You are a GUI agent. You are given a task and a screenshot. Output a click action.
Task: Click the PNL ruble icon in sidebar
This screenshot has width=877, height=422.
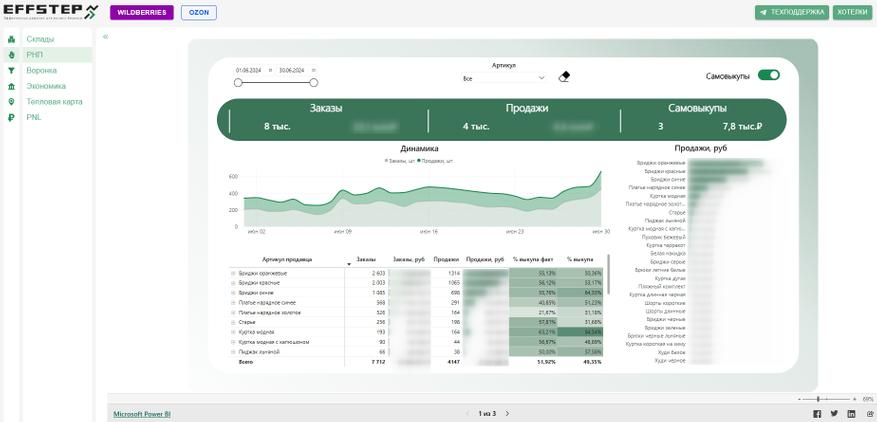11,118
